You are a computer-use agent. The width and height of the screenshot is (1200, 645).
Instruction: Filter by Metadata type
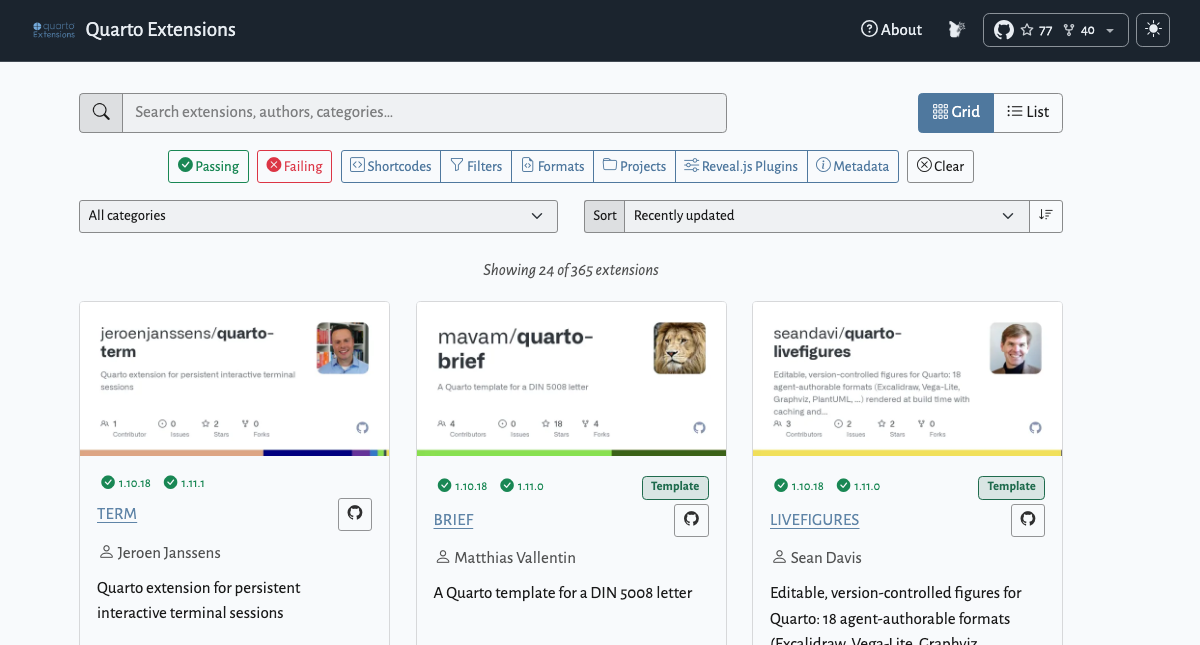[853, 166]
